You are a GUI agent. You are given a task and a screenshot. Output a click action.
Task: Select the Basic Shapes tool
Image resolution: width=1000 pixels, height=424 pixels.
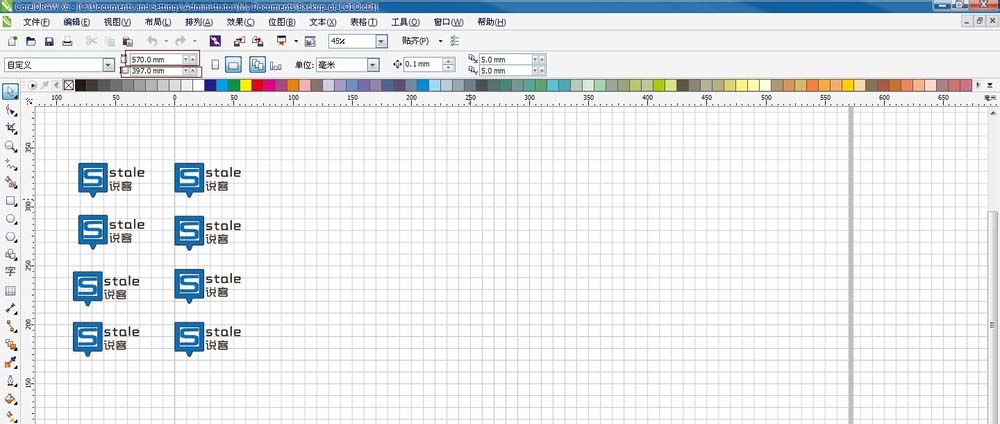[11, 254]
